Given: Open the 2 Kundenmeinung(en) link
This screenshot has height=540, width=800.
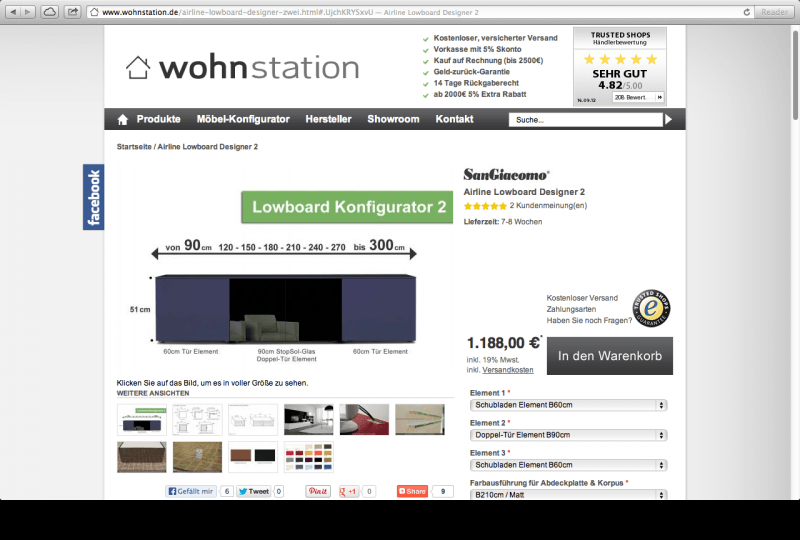Looking at the screenshot, I should click(x=548, y=206).
